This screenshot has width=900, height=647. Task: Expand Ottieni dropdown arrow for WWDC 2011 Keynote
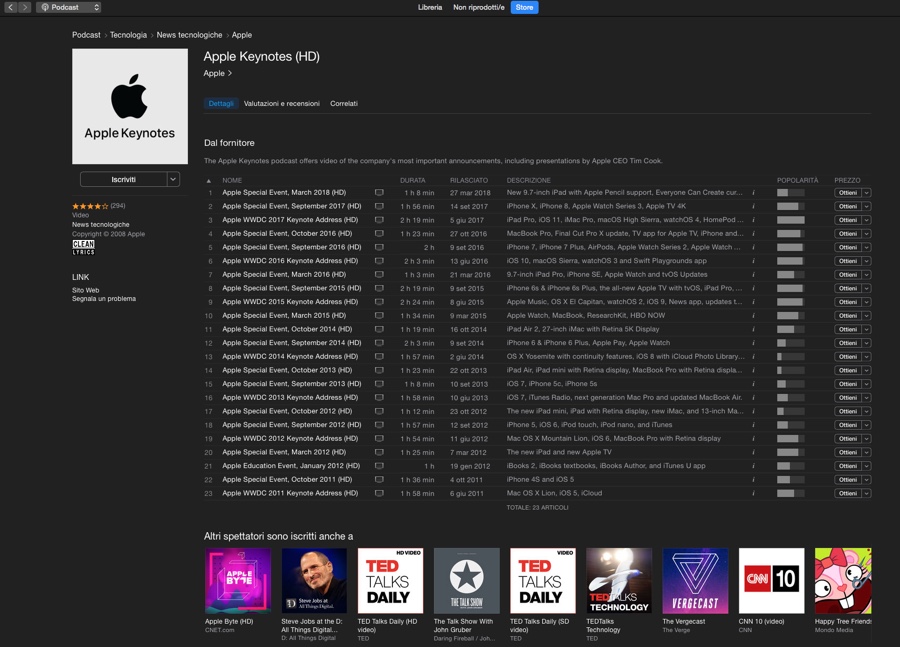[x=867, y=493]
